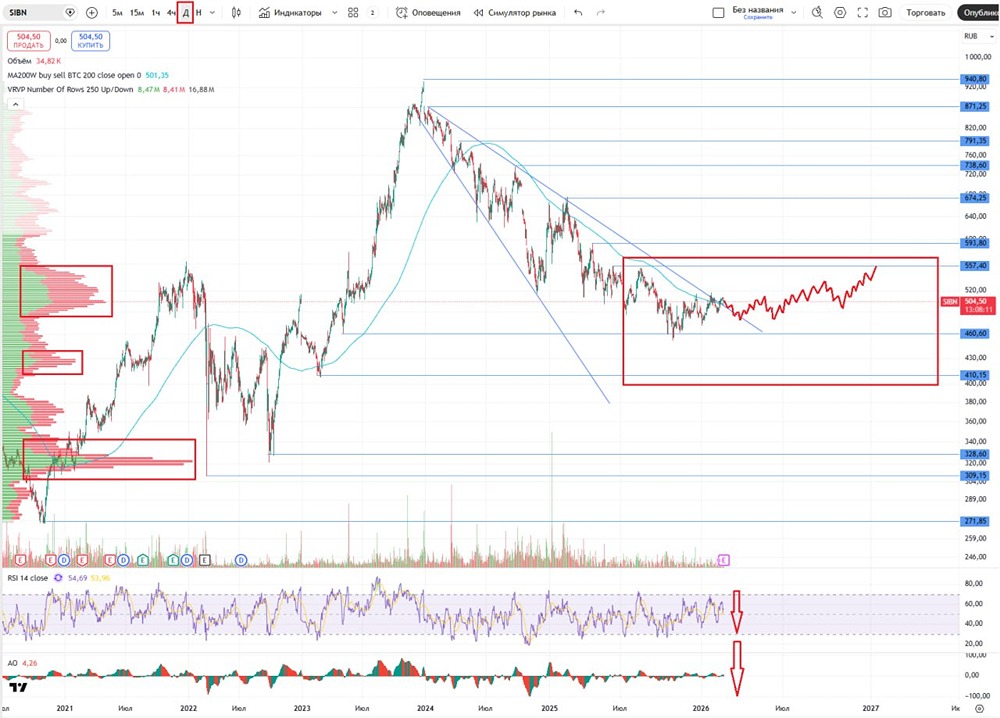The height and width of the screenshot is (718, 1000).
Task: Click the red ПРОДАТЬ 504,50 sell button
Action: (x=29, y=41)
